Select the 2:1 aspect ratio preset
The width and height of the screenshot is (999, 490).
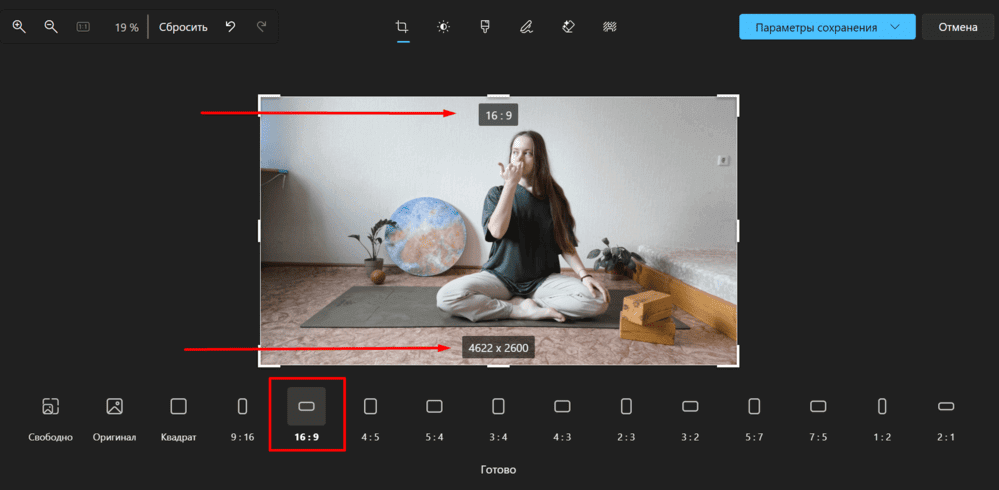point(946,417)
